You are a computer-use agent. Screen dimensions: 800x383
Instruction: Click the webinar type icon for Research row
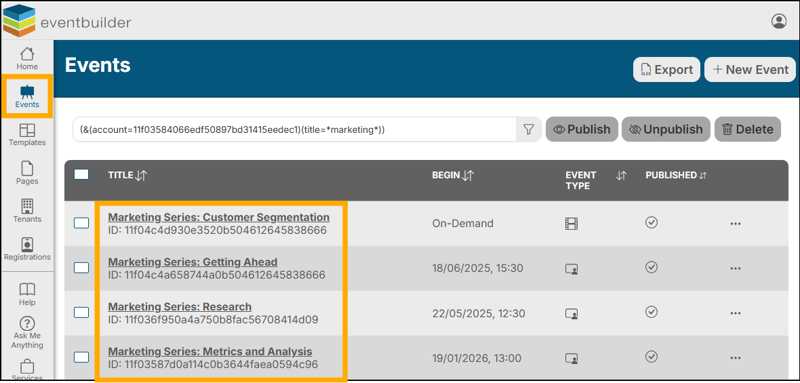(x=571, y=314)
